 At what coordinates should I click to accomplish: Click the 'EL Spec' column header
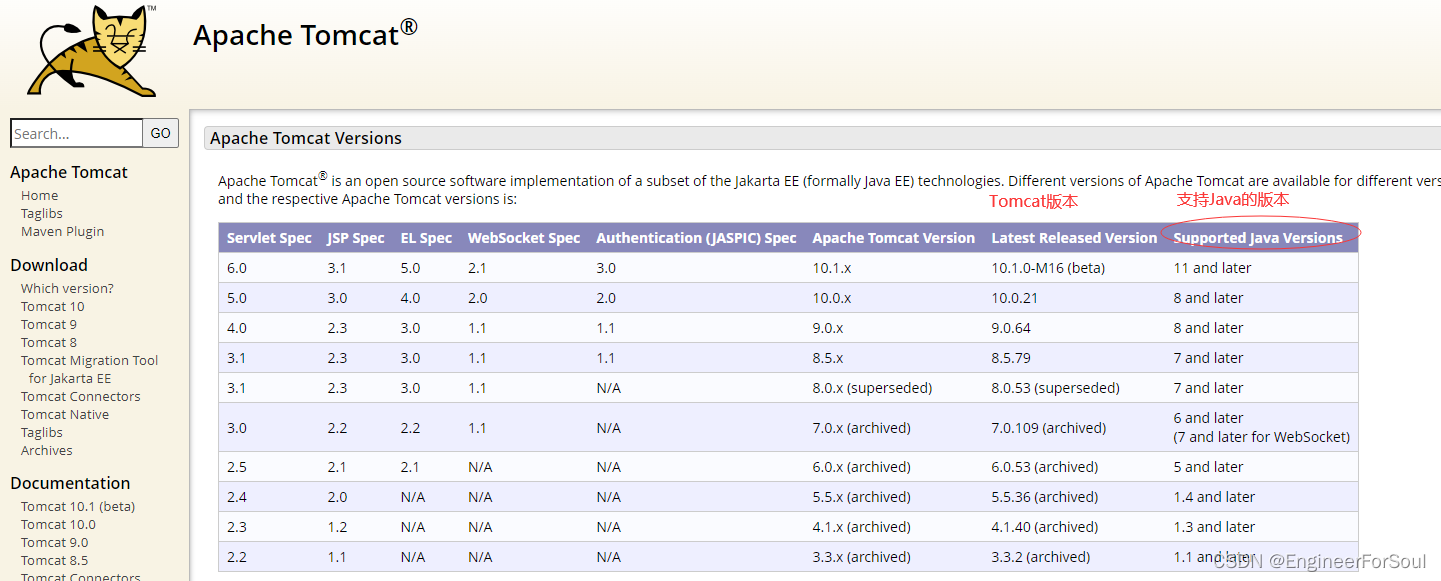pos(426,238)
